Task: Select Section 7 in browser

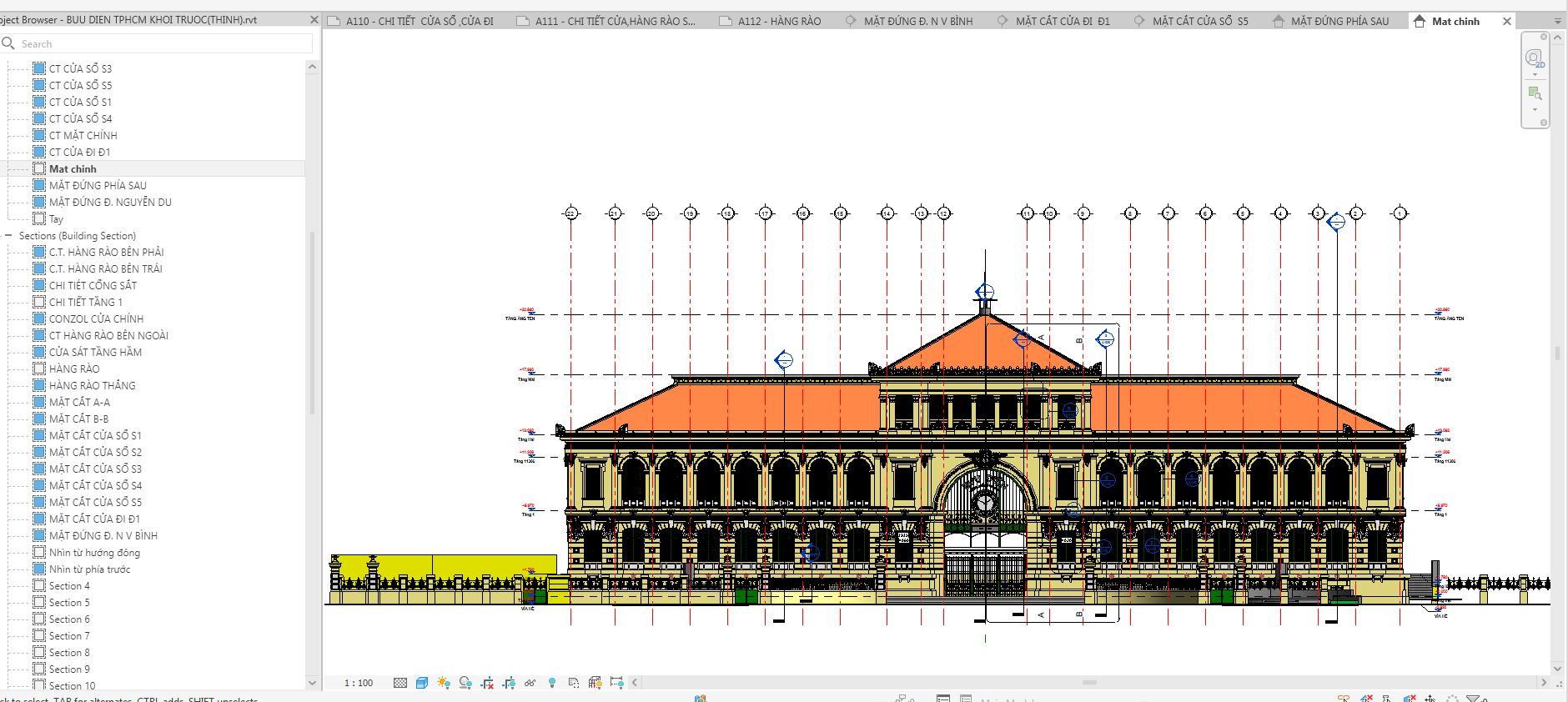Action: pos(69,635)
